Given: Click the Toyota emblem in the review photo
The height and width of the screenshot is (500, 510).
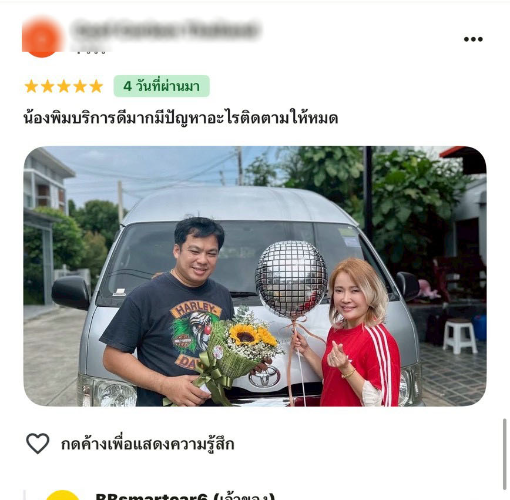Looking at the screenshot, I should pyautogui.click(x=264, y=377).
